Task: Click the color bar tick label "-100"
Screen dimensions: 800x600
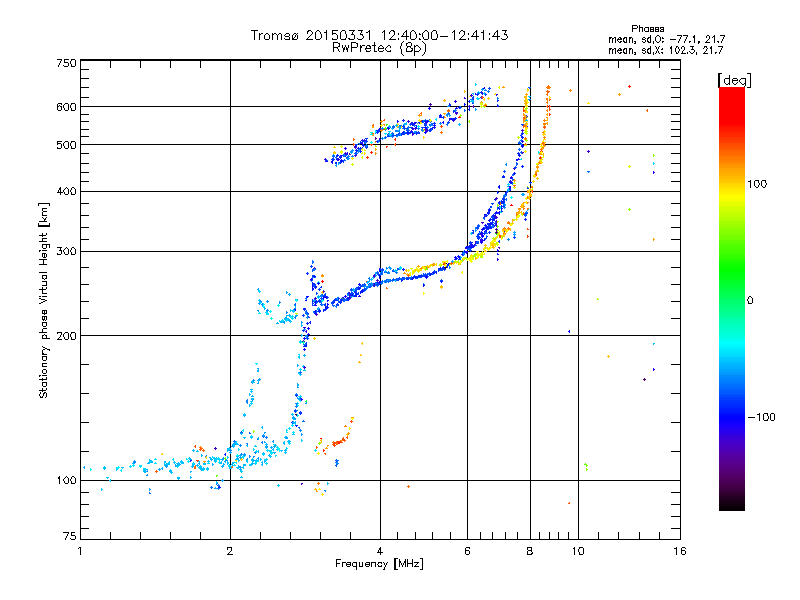Action: coord(761,417)
